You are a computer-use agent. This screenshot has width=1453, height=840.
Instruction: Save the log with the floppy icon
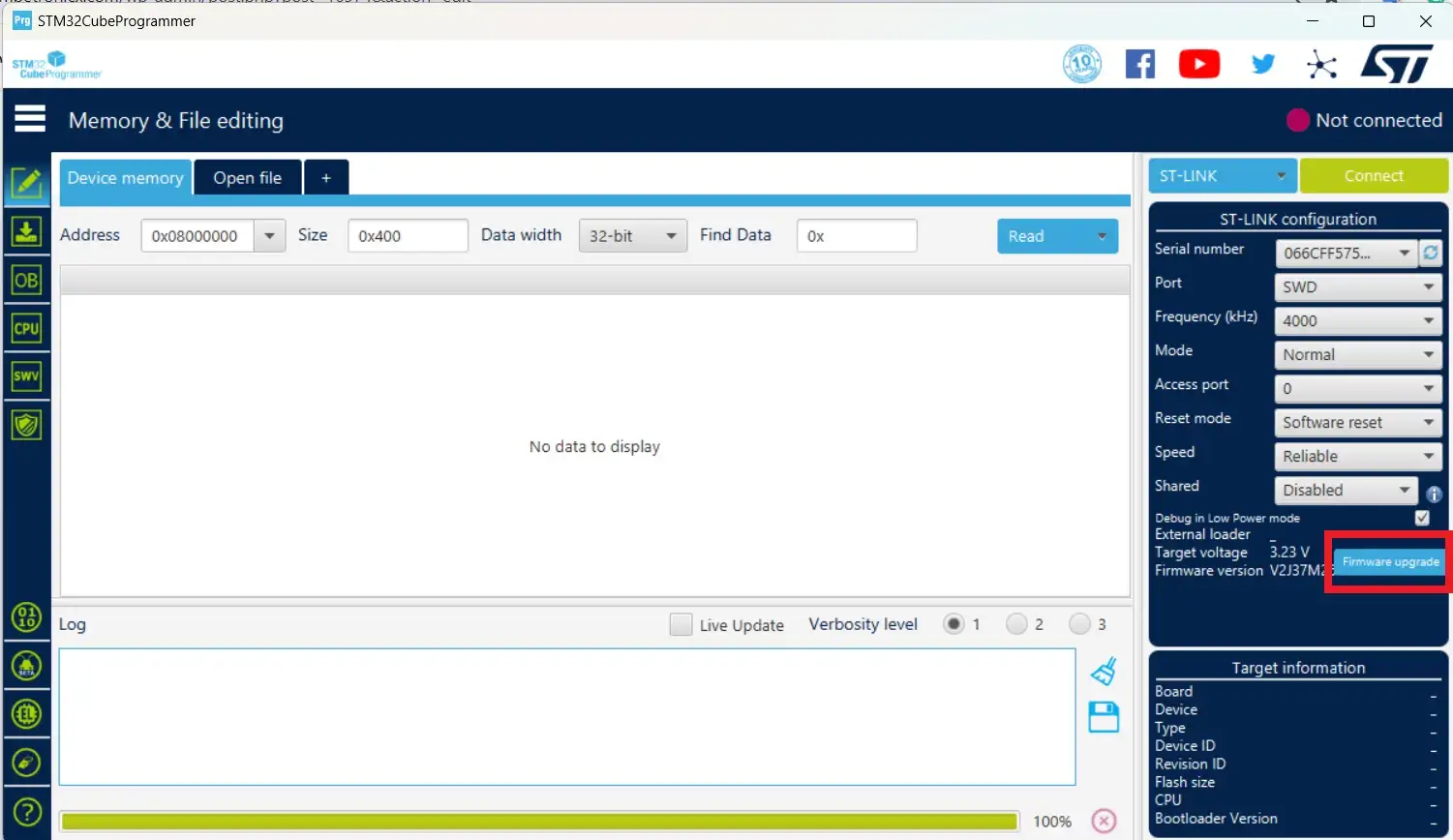(x=1104, y=717)
